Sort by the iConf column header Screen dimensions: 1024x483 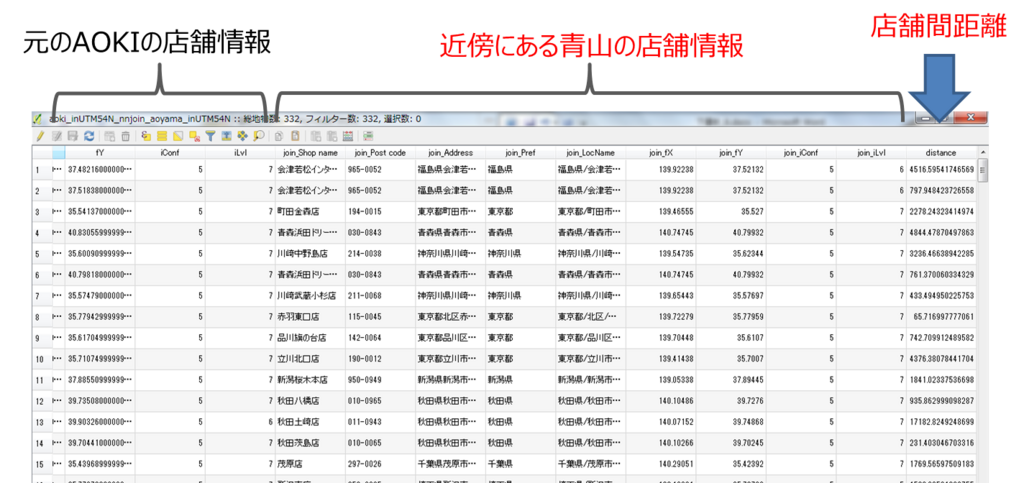click(170, 153)
